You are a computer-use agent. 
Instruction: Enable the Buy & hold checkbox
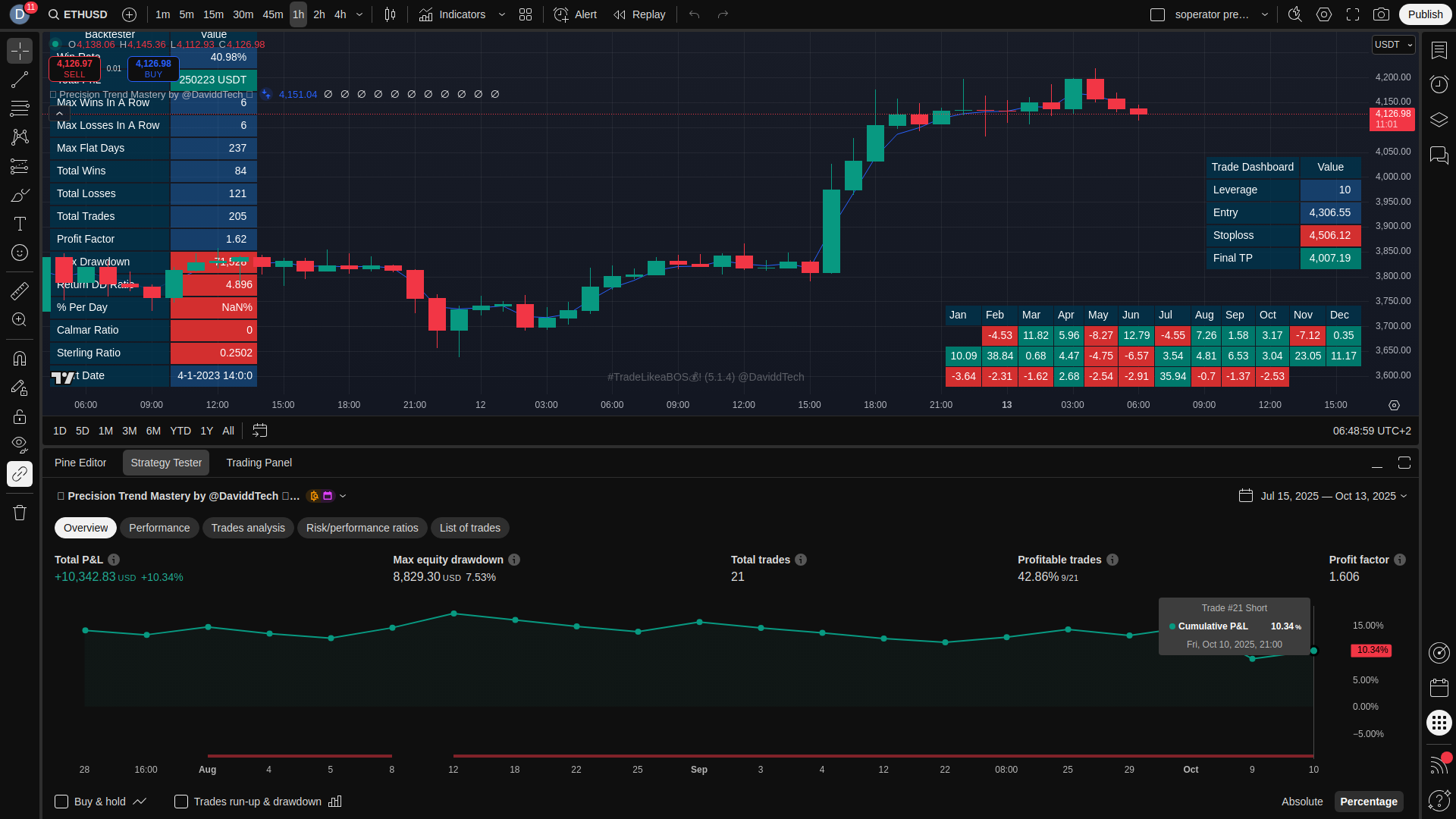61,802
